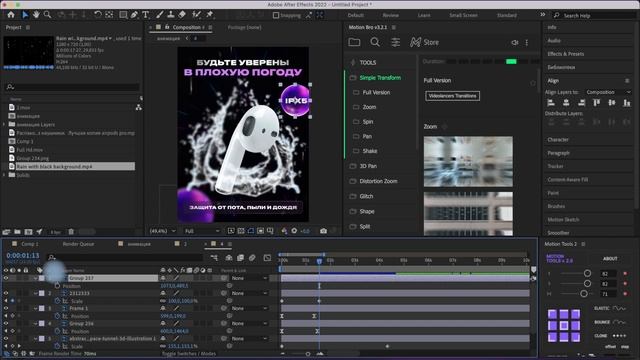Click the align horizontal centers icon
This screenshot has height=360, width=640.
566,103
